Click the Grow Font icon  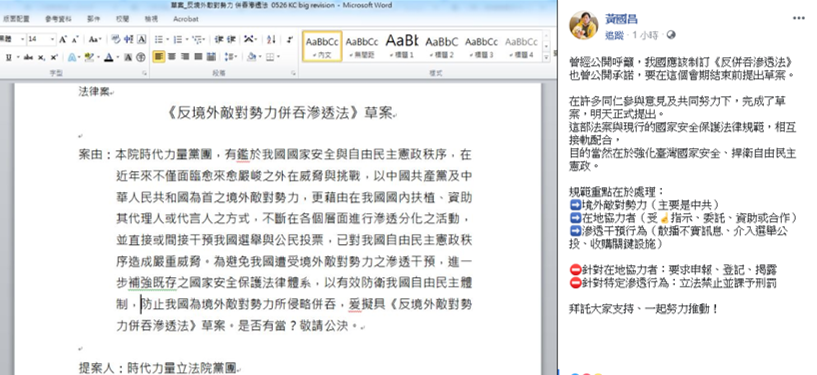pos(63,39)
